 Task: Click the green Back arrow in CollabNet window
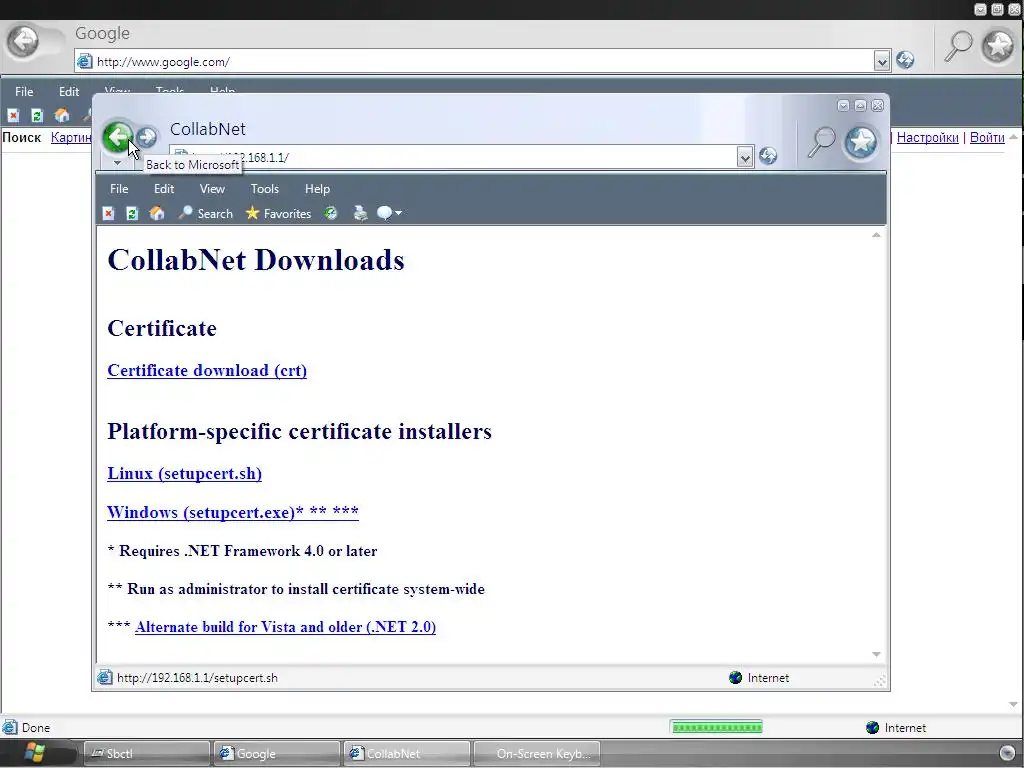pos(118,137)
